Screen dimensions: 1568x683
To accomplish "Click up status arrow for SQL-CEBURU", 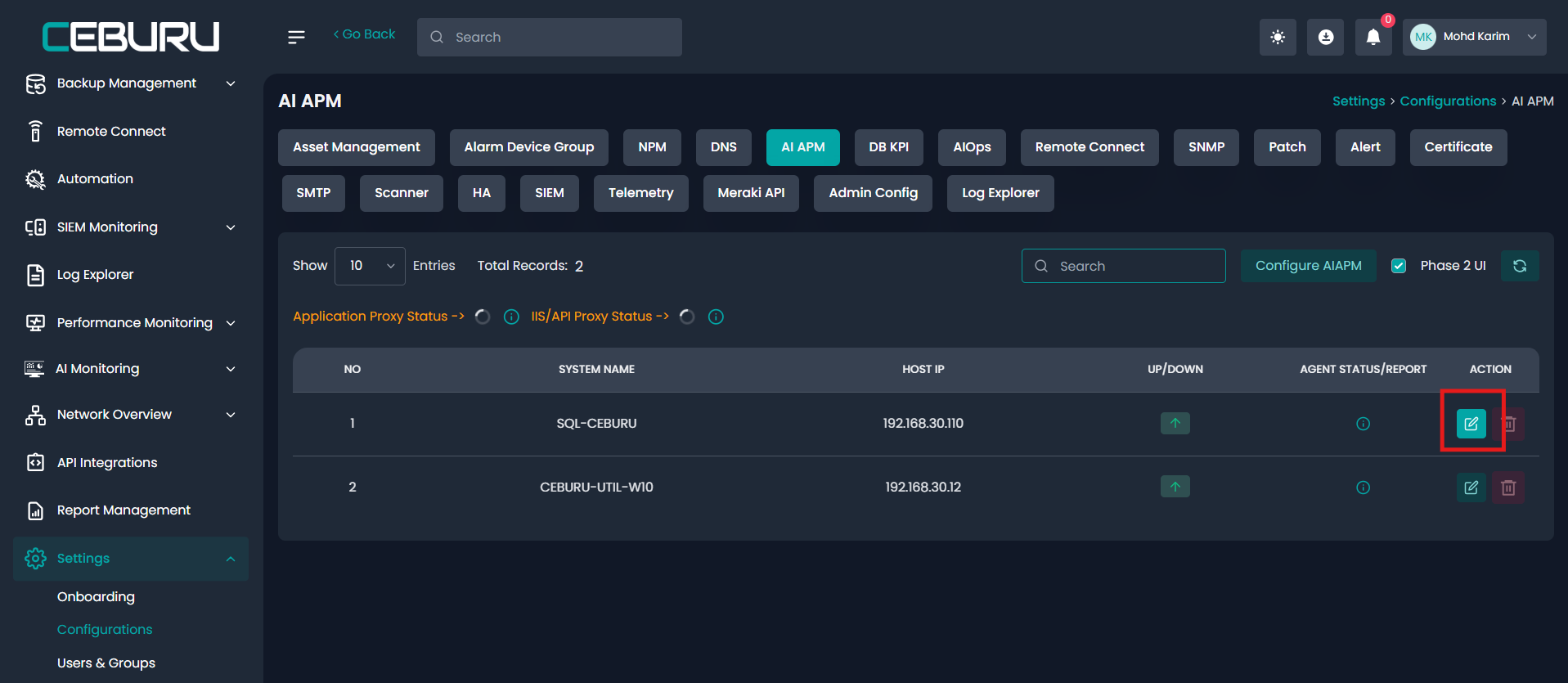I will pyautogui.click(x=1175, y=423).
